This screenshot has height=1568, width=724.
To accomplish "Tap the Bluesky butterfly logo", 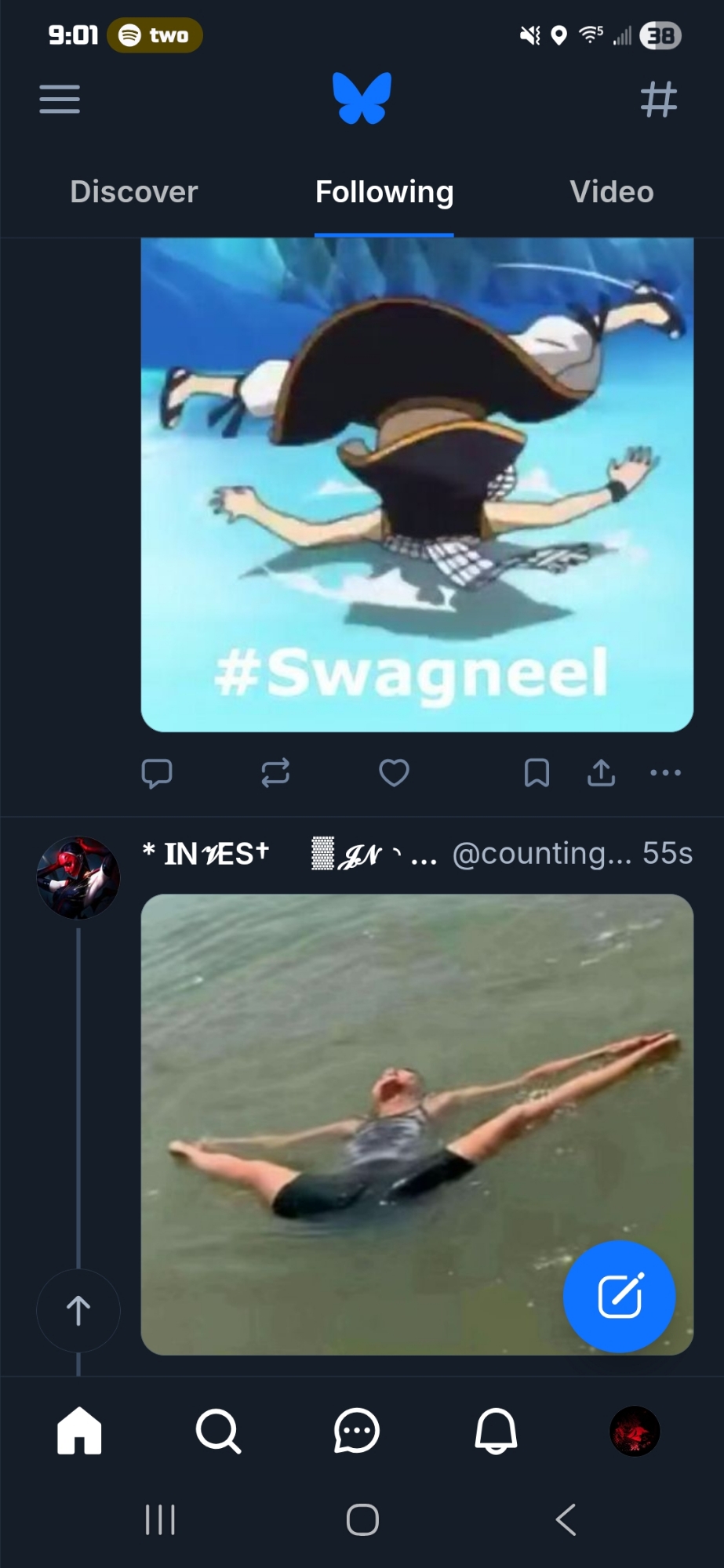I will [362, 99].
